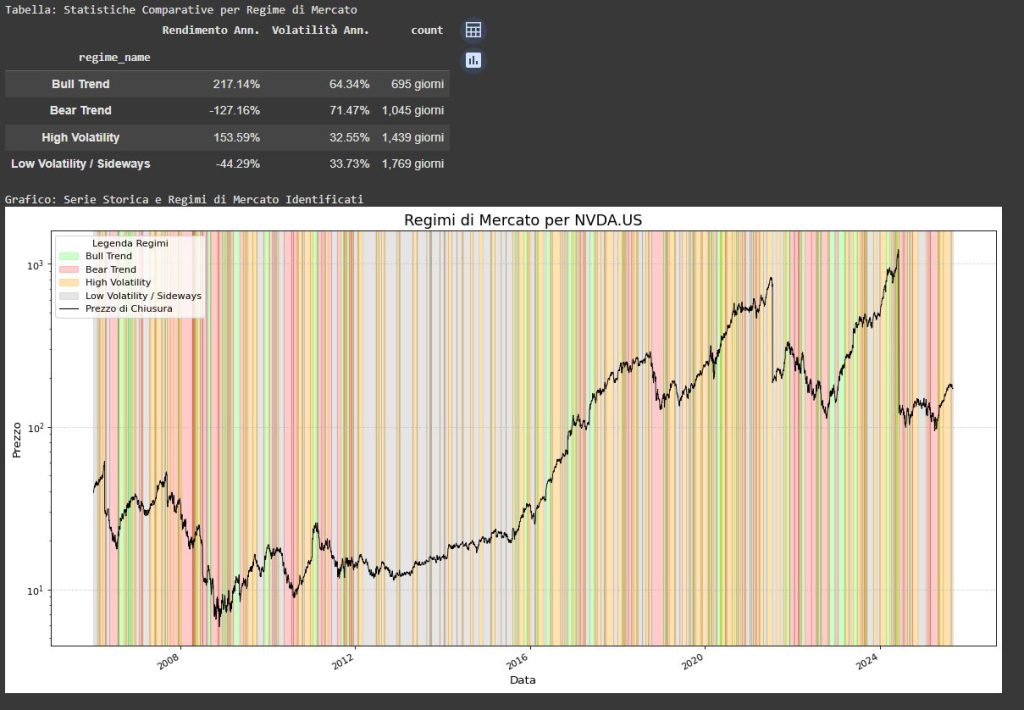
Task: Click the '1,769 giorni' count cell
Action: point(413,164)
